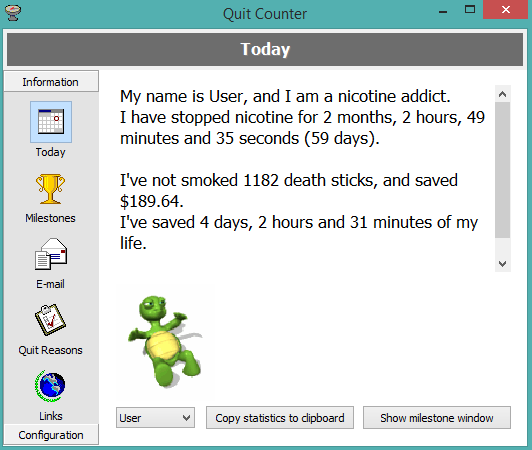The width and height of the screenshot is (532, 450).
Task: Click the scrollbar up arrow
Action: click(x=502, y=94)
